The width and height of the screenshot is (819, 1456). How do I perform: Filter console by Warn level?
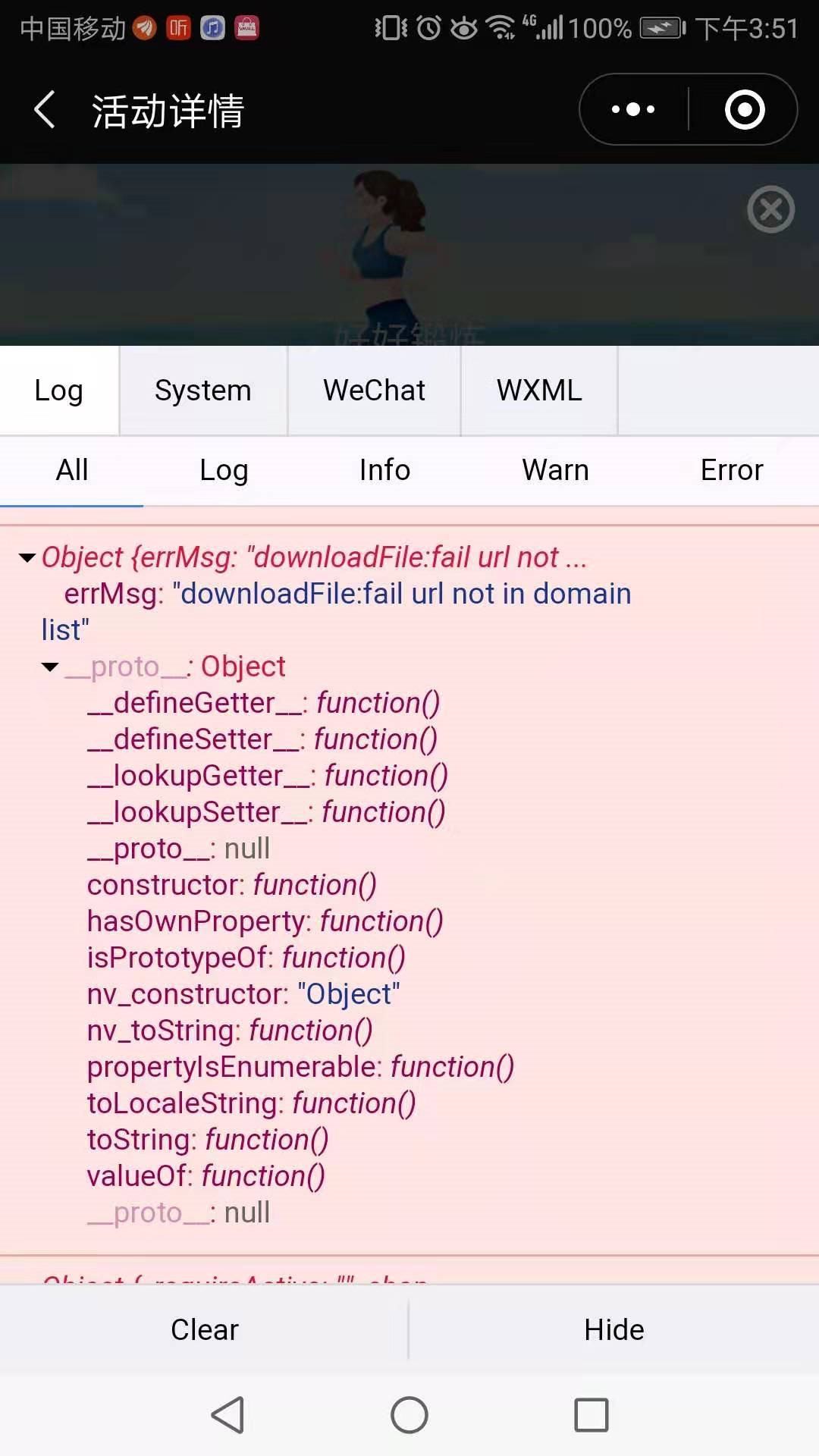coord(555,470)
